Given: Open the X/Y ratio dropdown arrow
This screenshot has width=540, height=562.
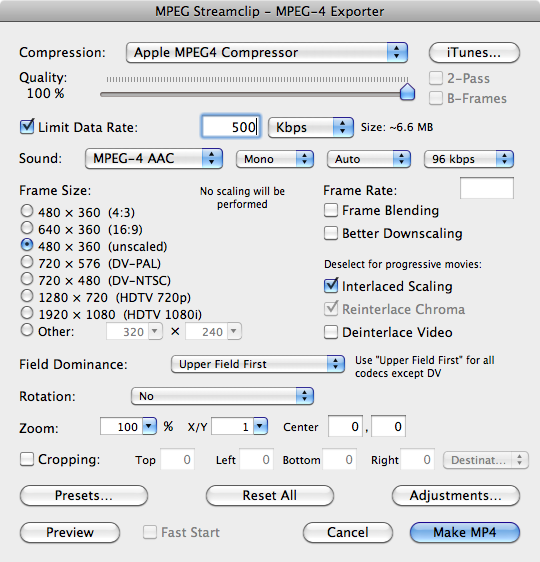Looking at the screenshot, I should click(x=261, y=426).
